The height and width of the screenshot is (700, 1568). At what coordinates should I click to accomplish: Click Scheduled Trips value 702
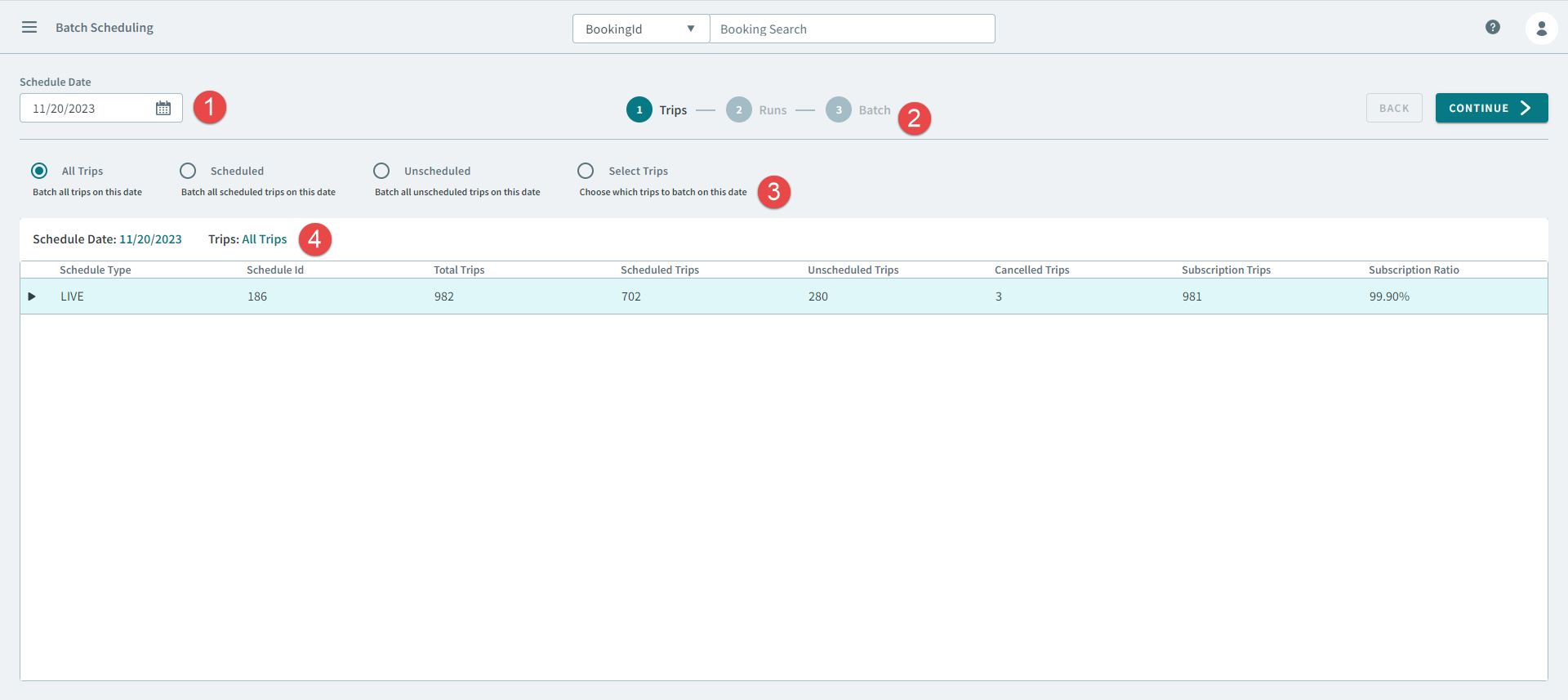coord(631,296)
